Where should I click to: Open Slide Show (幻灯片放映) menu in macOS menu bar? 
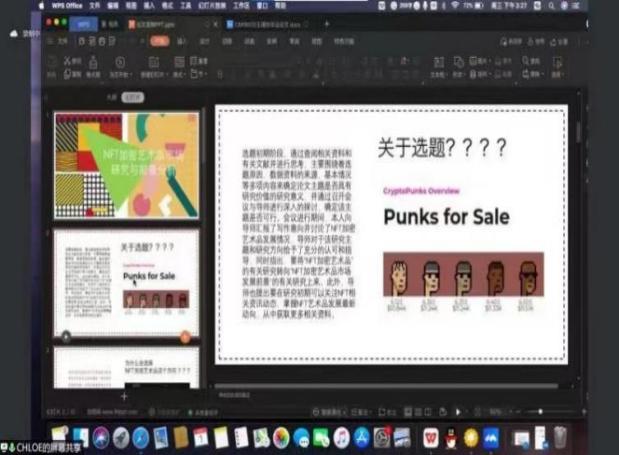click(x=212, y=6)
